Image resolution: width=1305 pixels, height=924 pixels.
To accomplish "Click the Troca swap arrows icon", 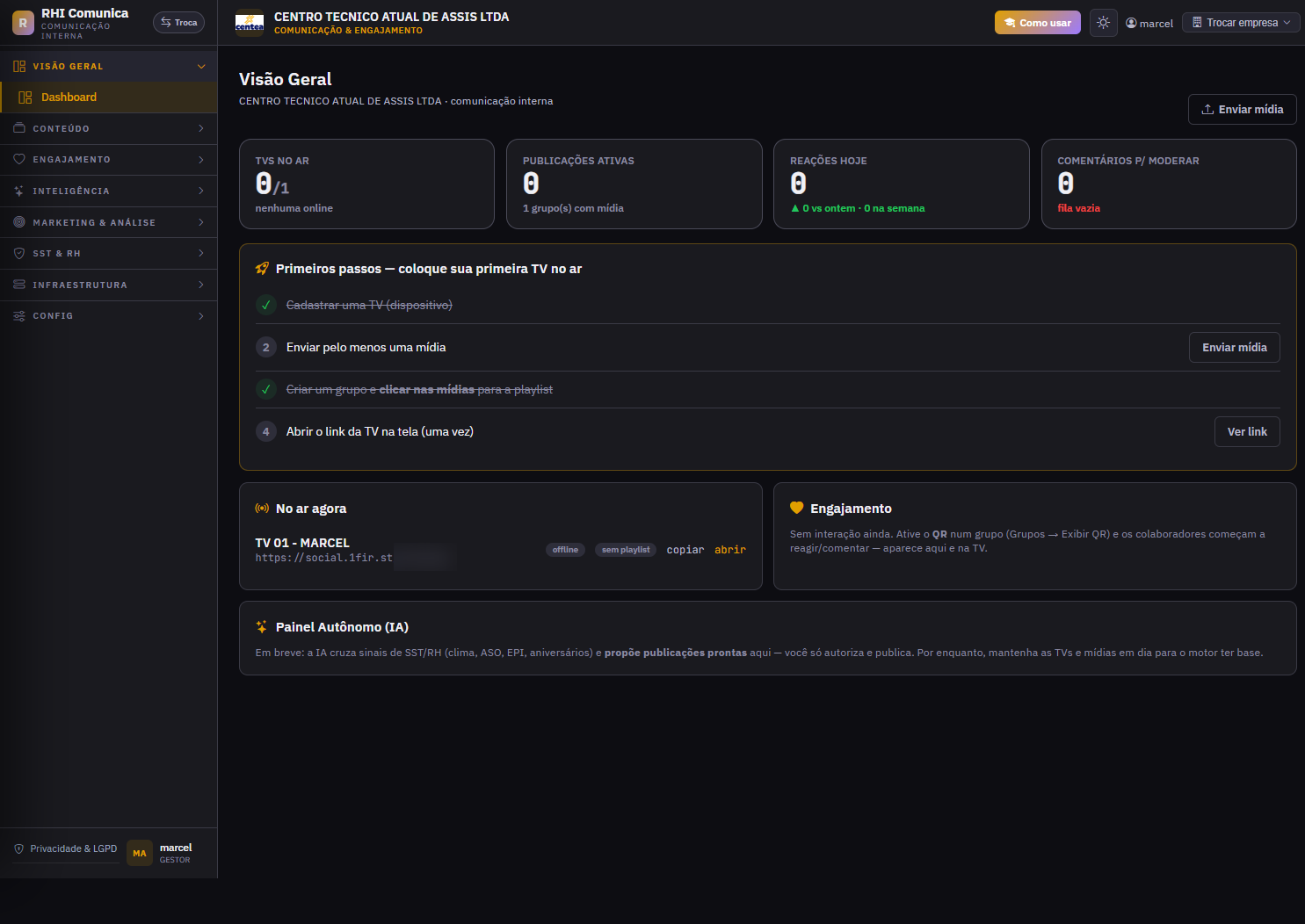I will point(166,23).
